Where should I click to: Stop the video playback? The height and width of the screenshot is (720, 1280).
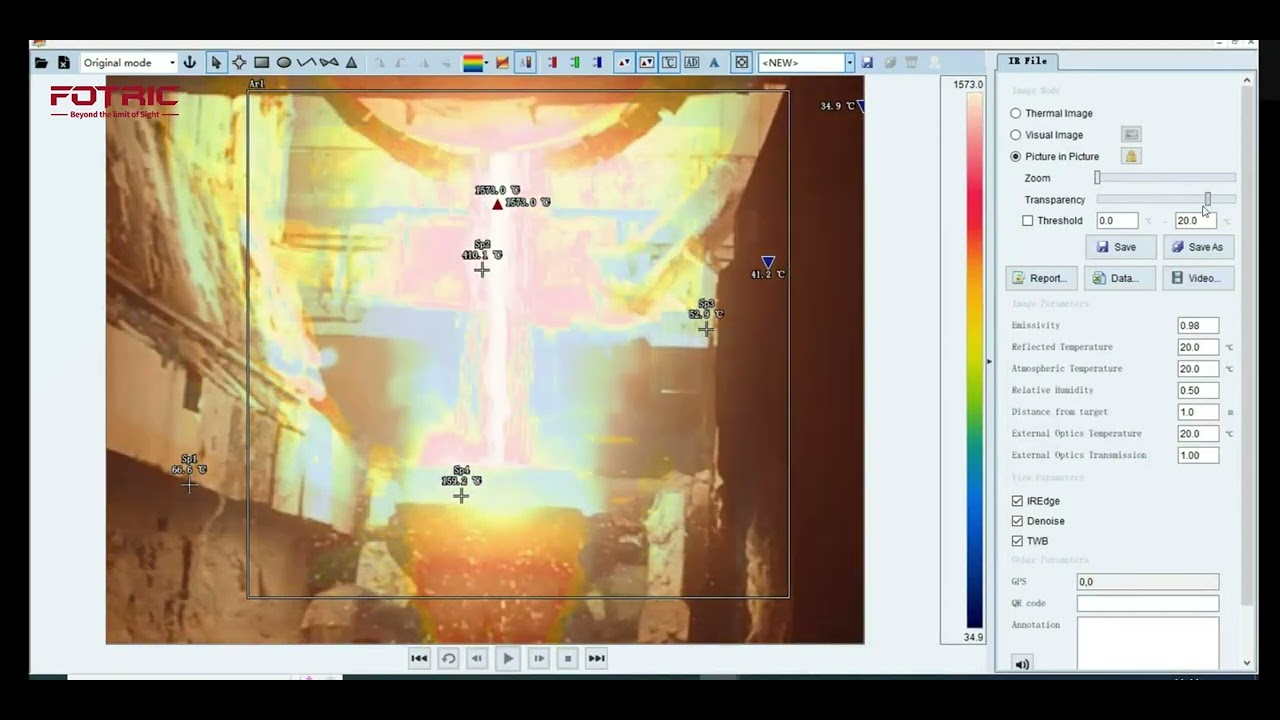567,658
